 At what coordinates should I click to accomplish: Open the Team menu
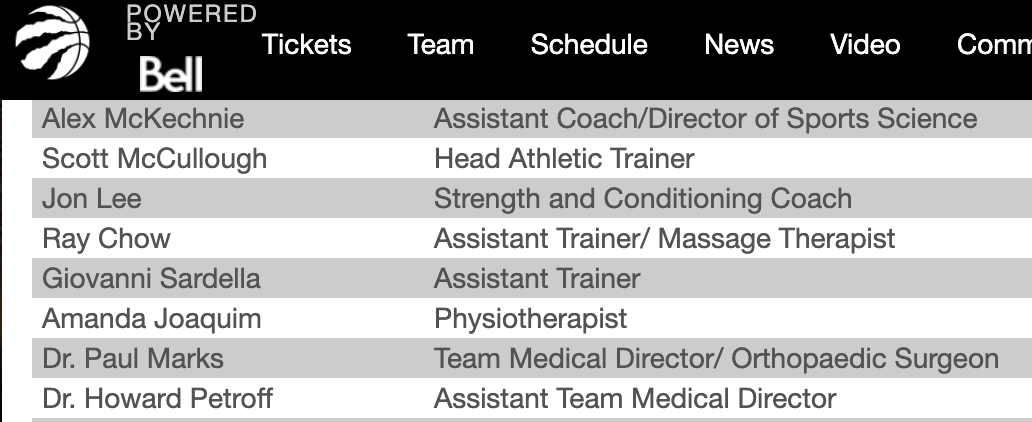(x=440, y=45)
